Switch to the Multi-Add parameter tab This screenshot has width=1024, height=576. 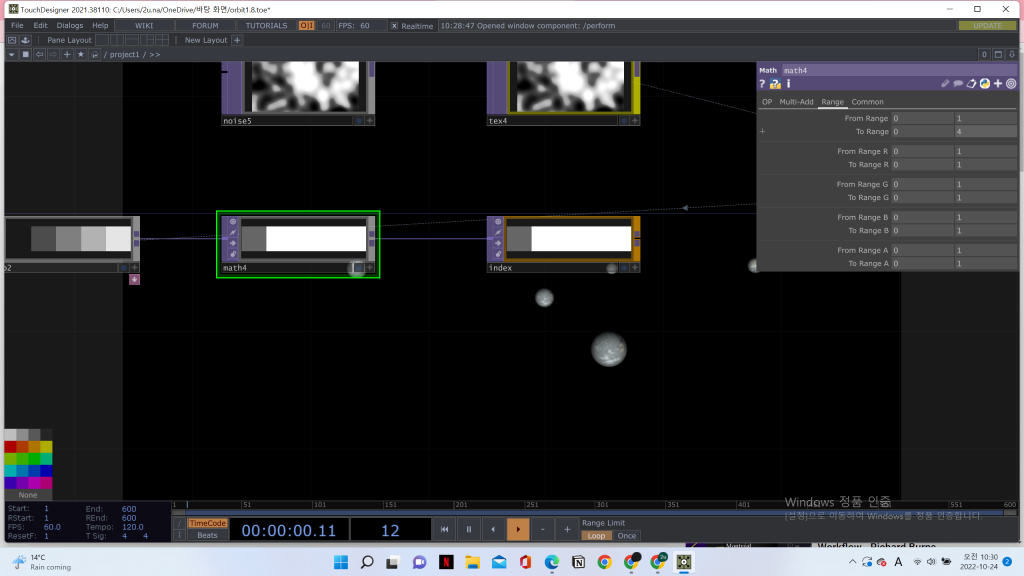point(796,102)
